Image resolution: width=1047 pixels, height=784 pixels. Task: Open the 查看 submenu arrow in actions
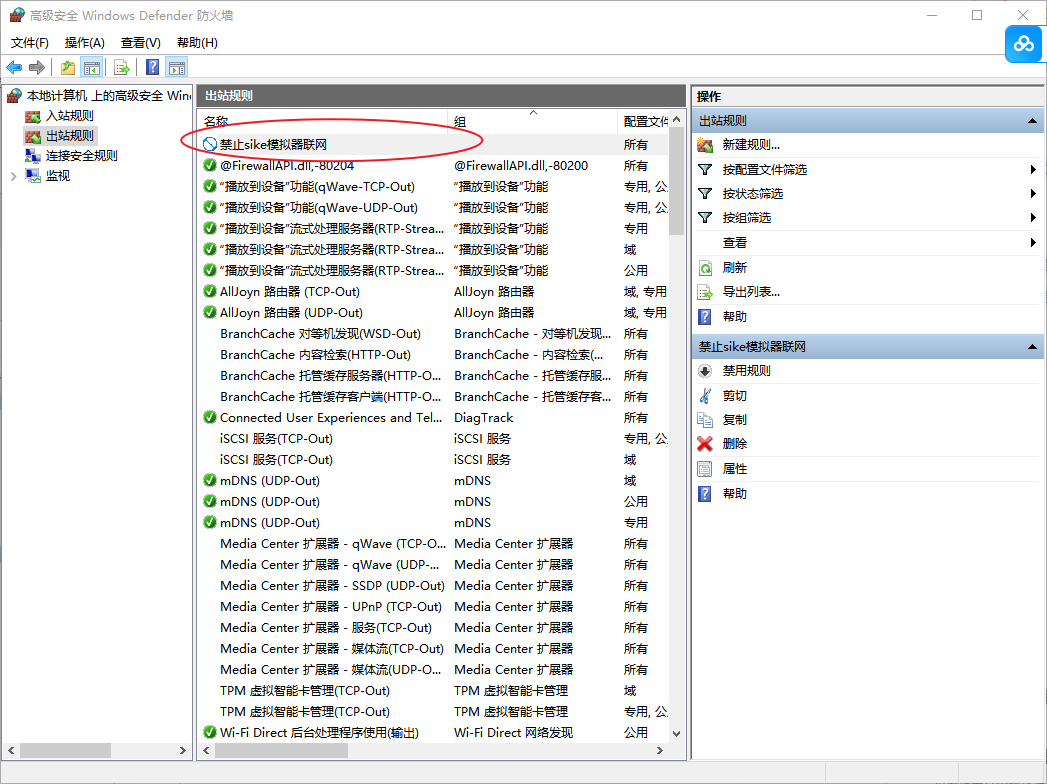click(x=1033, y=242)
